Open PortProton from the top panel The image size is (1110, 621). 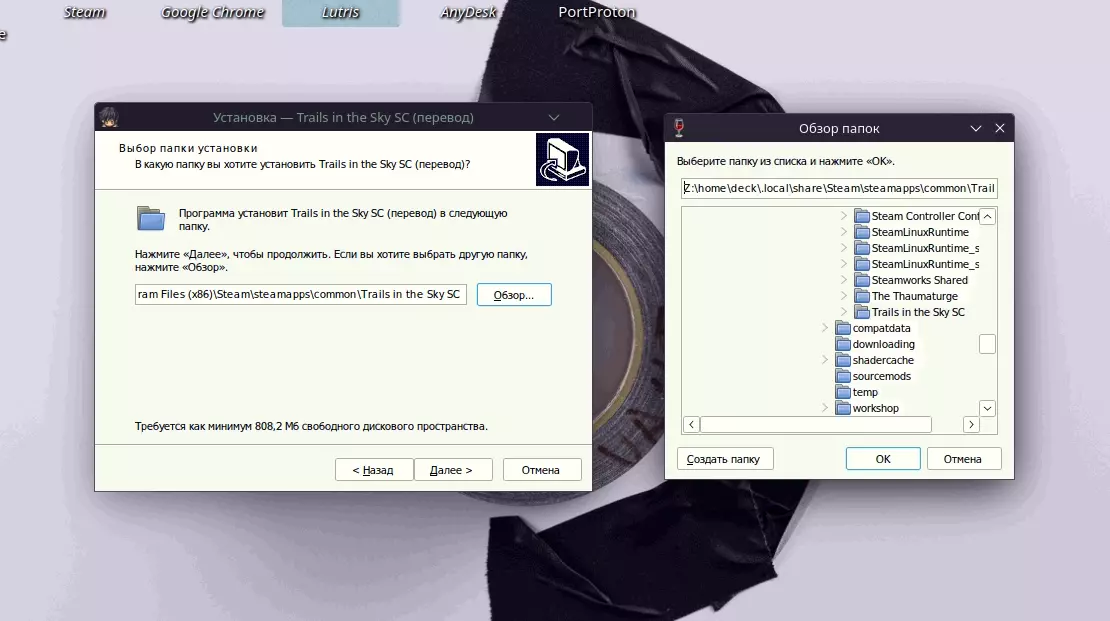point(597,12)
